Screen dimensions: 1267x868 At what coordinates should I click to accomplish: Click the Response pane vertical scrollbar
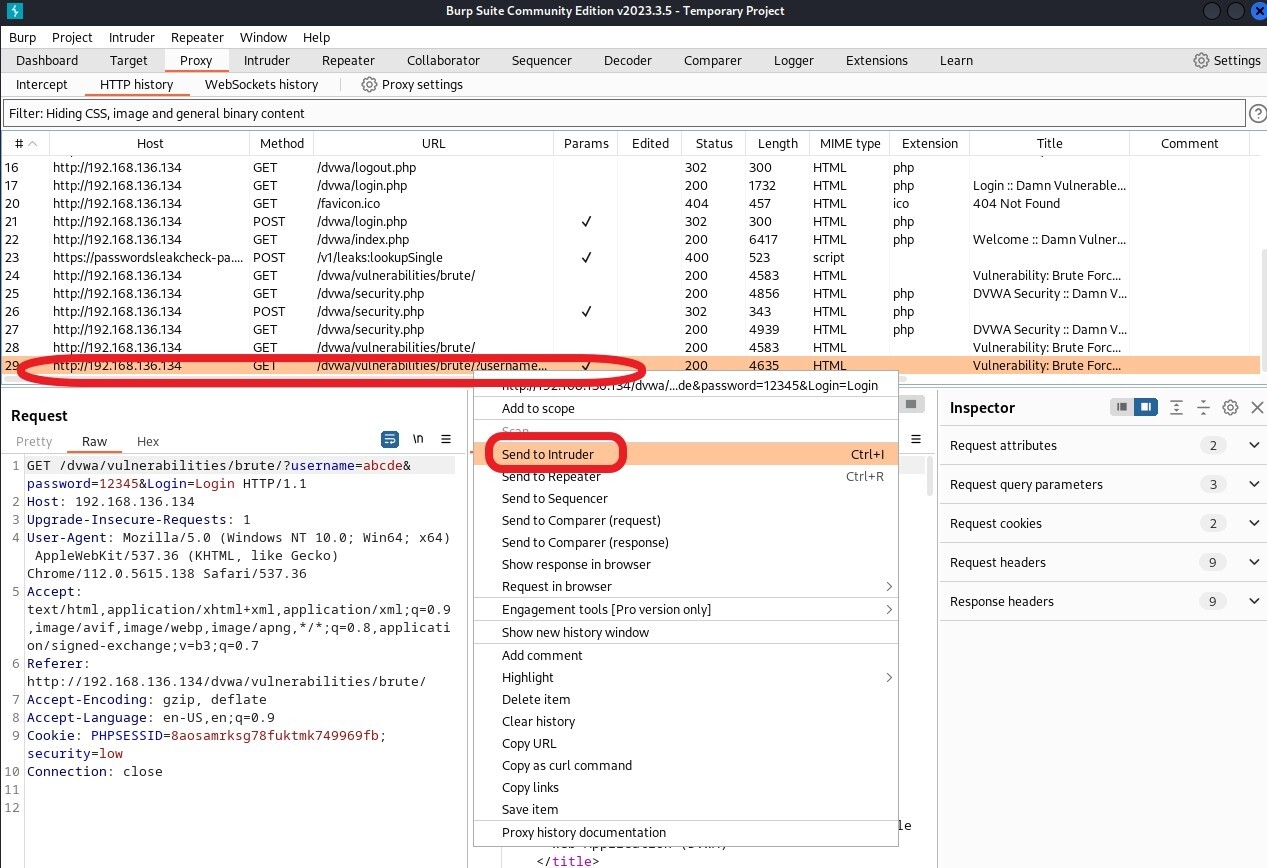coord(930,477)
